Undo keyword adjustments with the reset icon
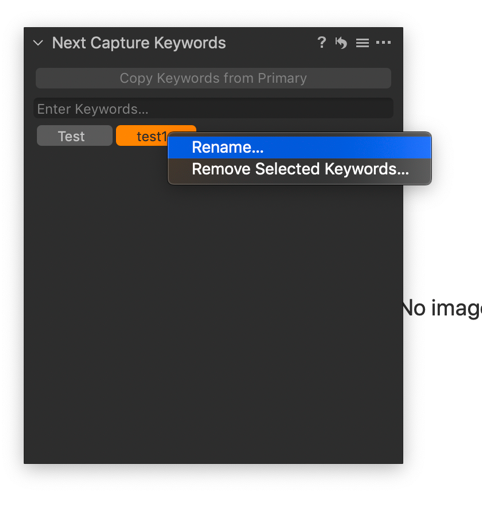 pyautogui.click(x=341, y=43)
